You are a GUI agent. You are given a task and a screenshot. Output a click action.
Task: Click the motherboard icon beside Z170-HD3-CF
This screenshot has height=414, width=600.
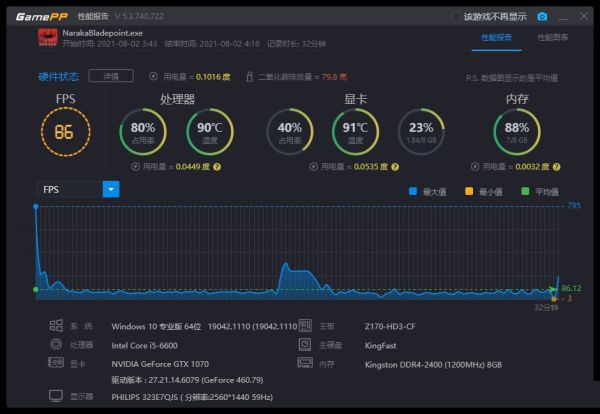coord(305,326)
